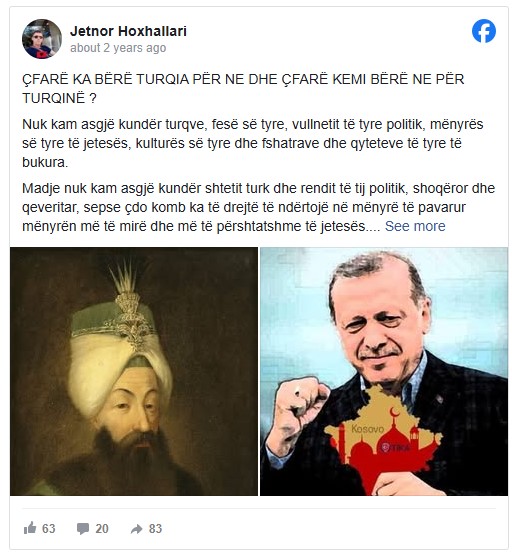Expand the post with See more

415,226
